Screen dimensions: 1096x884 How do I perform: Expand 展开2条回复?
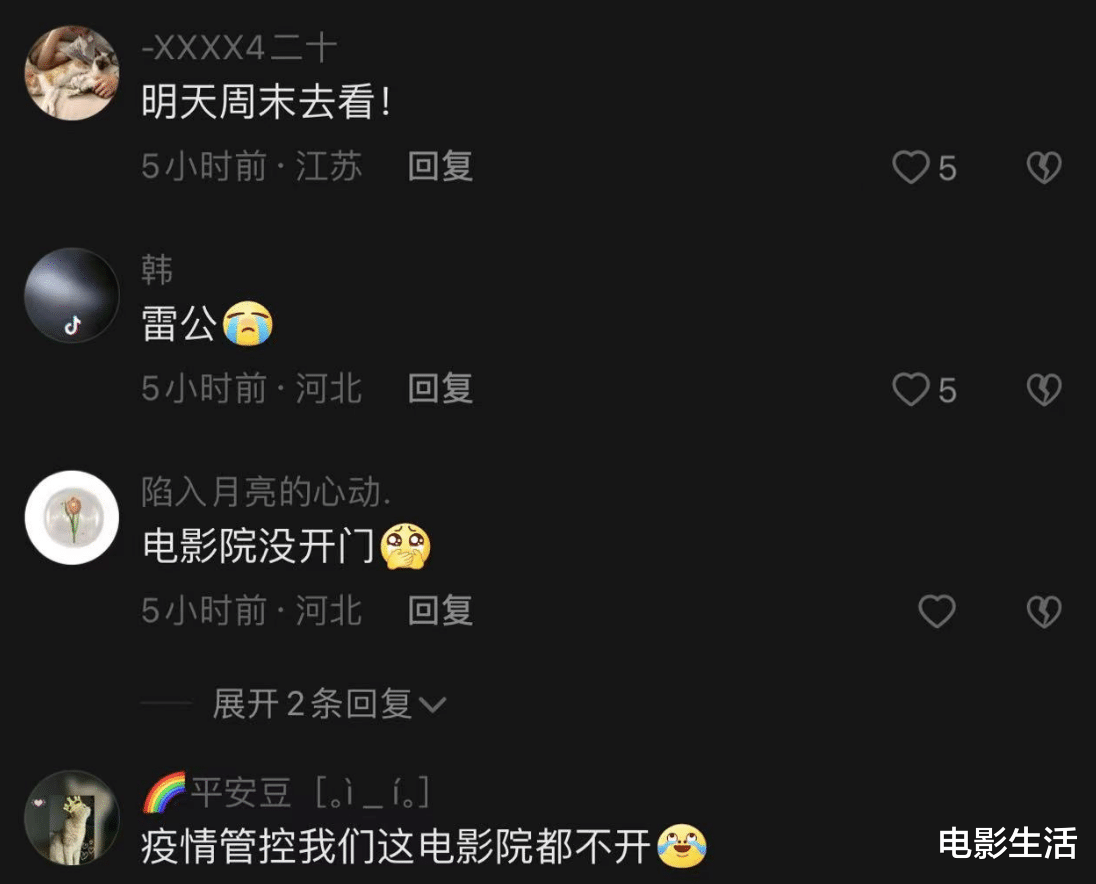coord(329,704)
